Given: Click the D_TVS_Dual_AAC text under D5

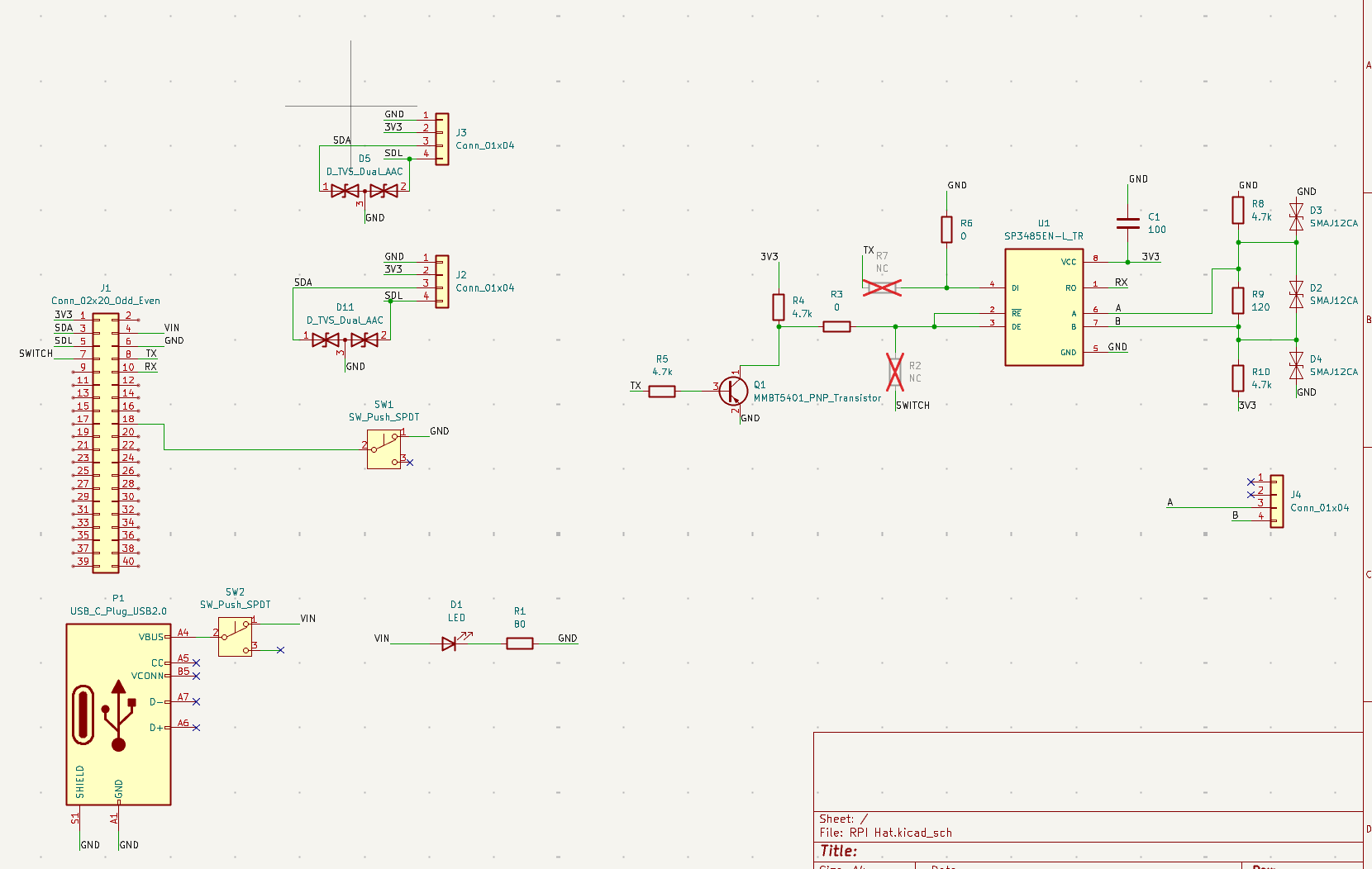Looking at the screenshot, I should click(364, 172).
